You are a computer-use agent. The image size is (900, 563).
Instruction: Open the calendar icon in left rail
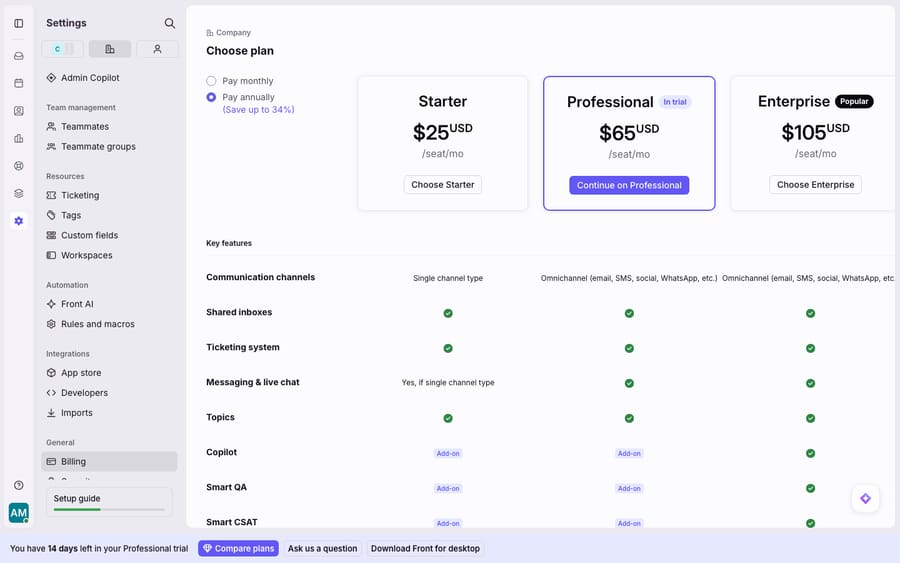18,83
